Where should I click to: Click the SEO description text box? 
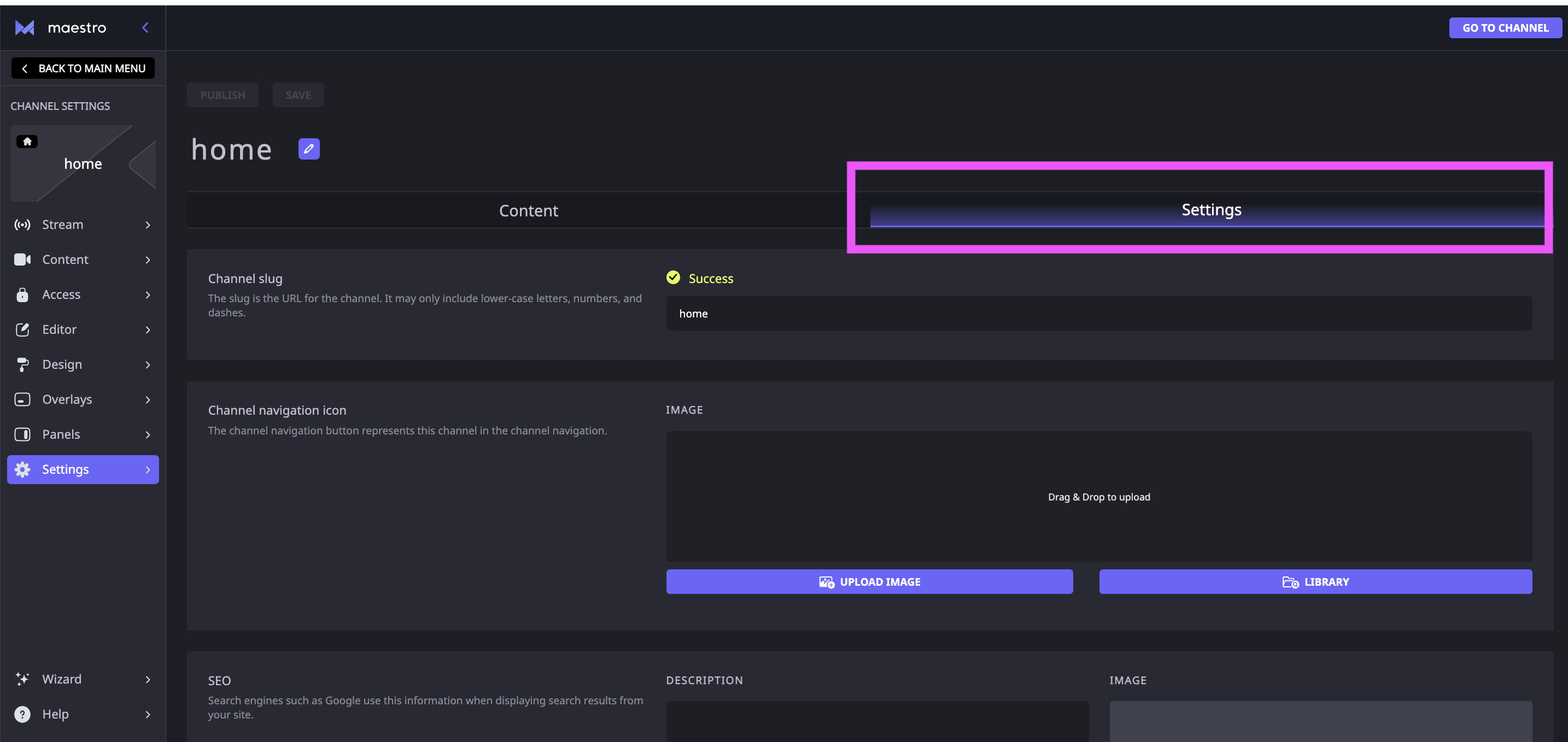(x=877, y=721)
